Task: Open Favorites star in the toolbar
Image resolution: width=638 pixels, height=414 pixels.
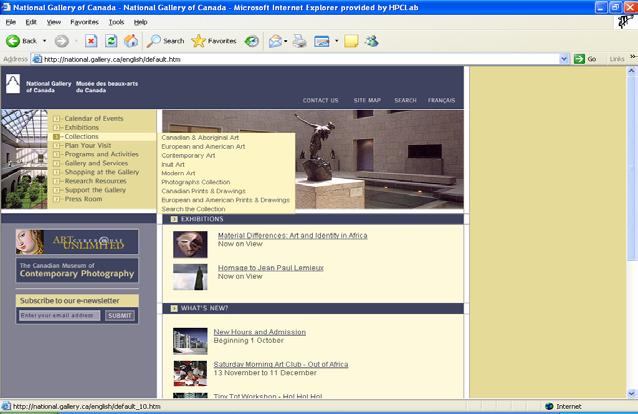Action: (x=199, y=41)
